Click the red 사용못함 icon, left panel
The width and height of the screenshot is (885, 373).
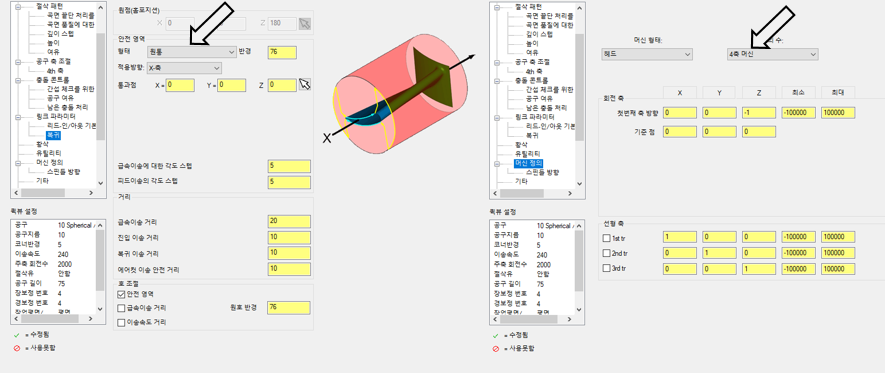[x=16, y=348]
